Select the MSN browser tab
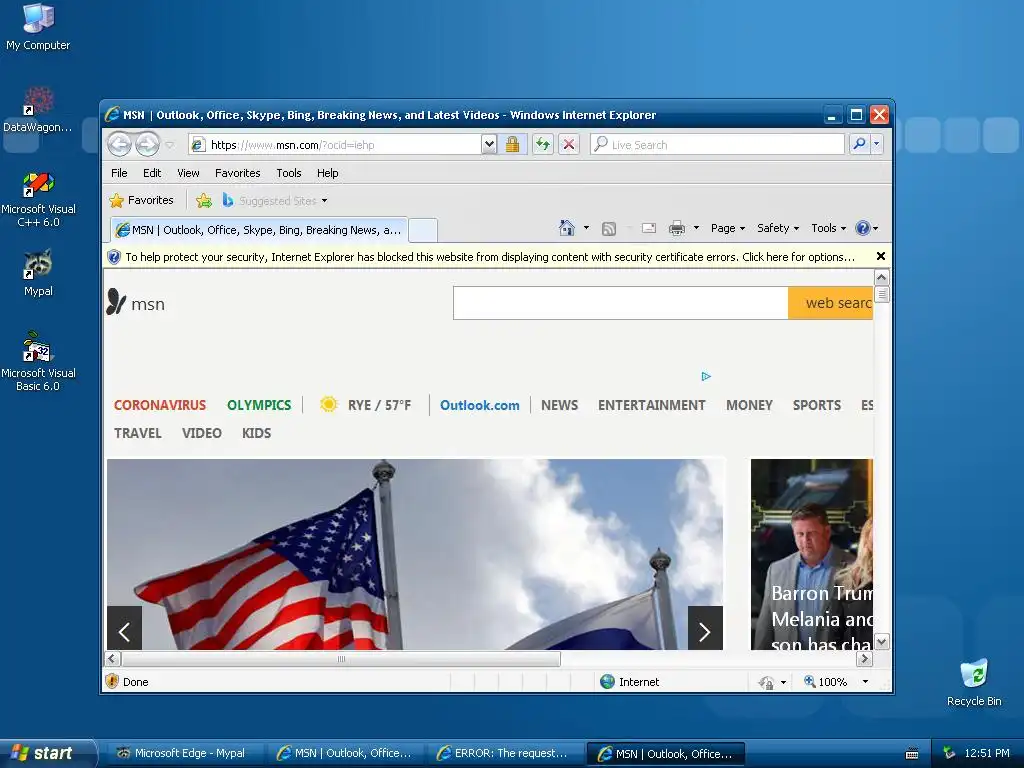The width and height of the screenshot is (1024, 768). click(259, 230)
